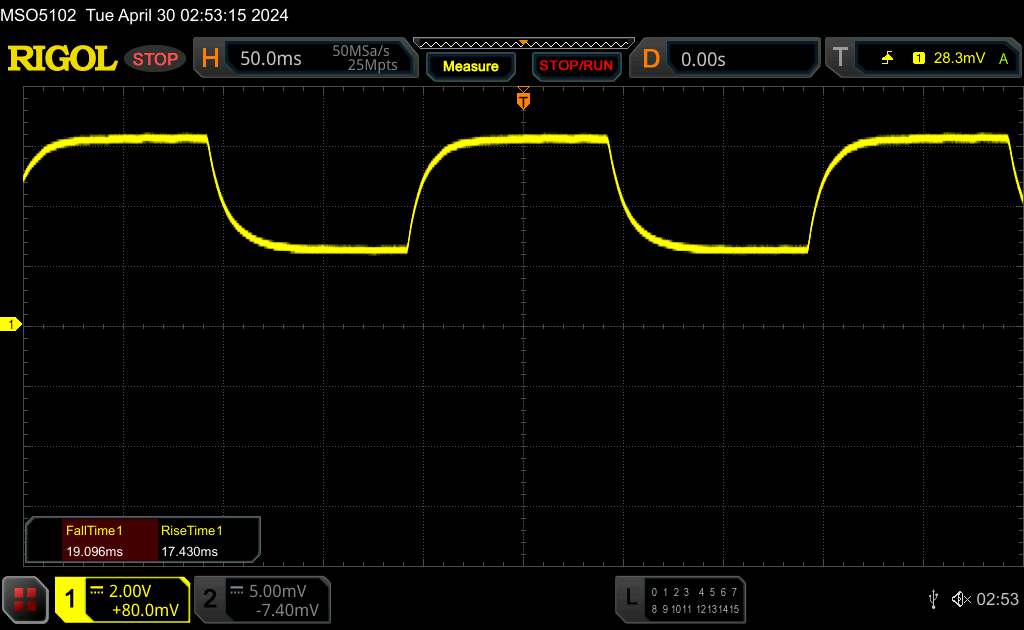
Task: Click the rising edge trigger icon
Action: pyautogui.click(x=887, y=59)
